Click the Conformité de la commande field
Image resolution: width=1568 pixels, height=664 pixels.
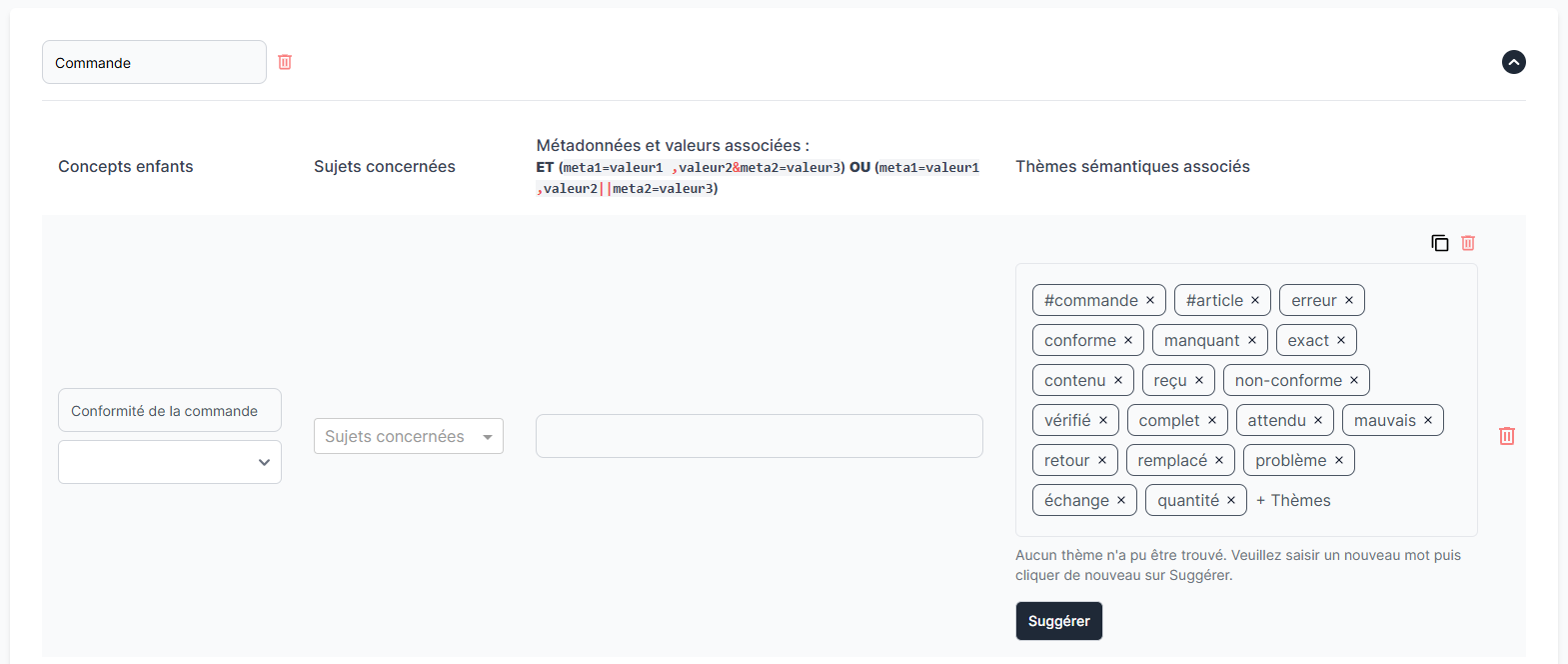[170, 410]
